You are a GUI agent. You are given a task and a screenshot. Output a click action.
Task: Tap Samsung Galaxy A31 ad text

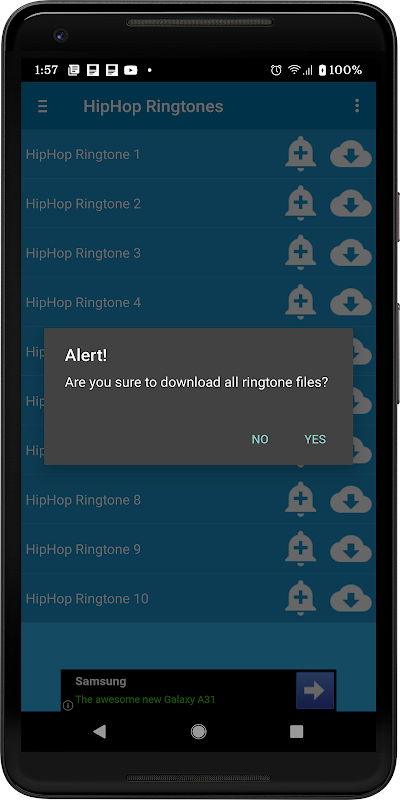click(x=145, y=699)
